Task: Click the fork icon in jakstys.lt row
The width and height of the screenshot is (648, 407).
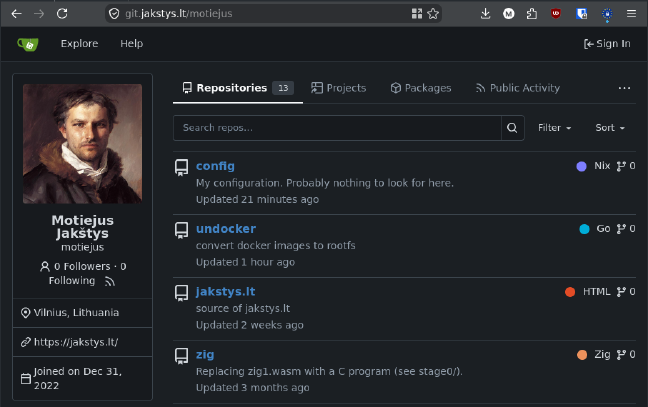Action: (x=621, y=292)
